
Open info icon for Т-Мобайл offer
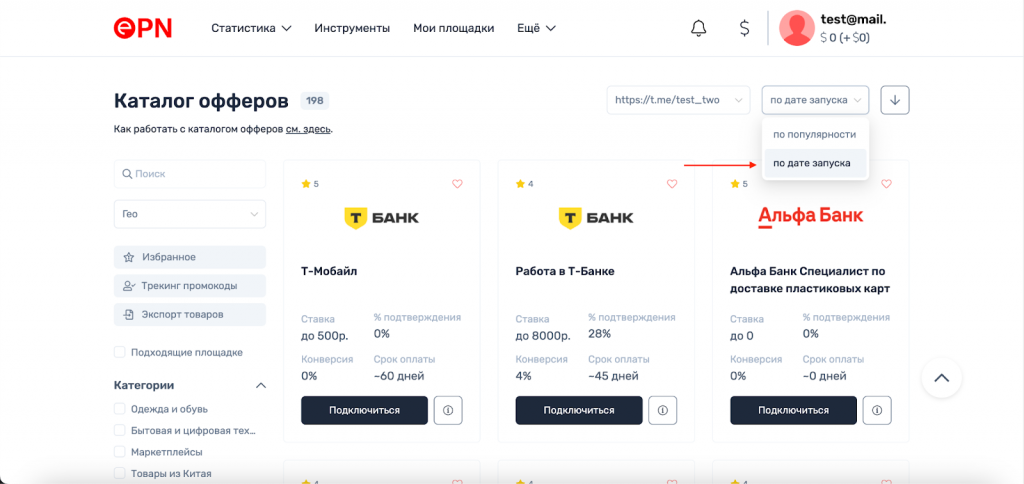click(448, 410)
